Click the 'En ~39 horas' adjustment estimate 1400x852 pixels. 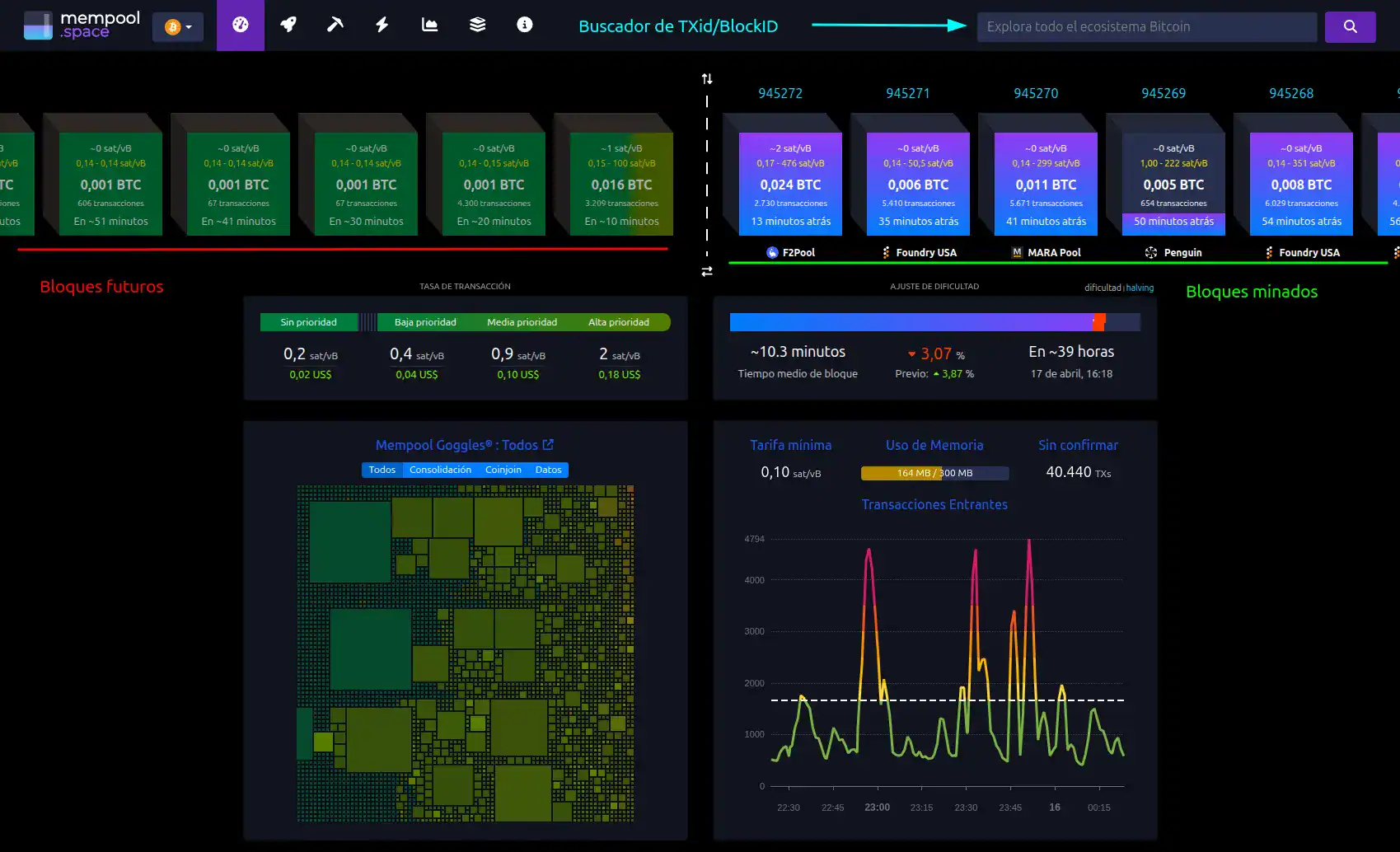1071,352
